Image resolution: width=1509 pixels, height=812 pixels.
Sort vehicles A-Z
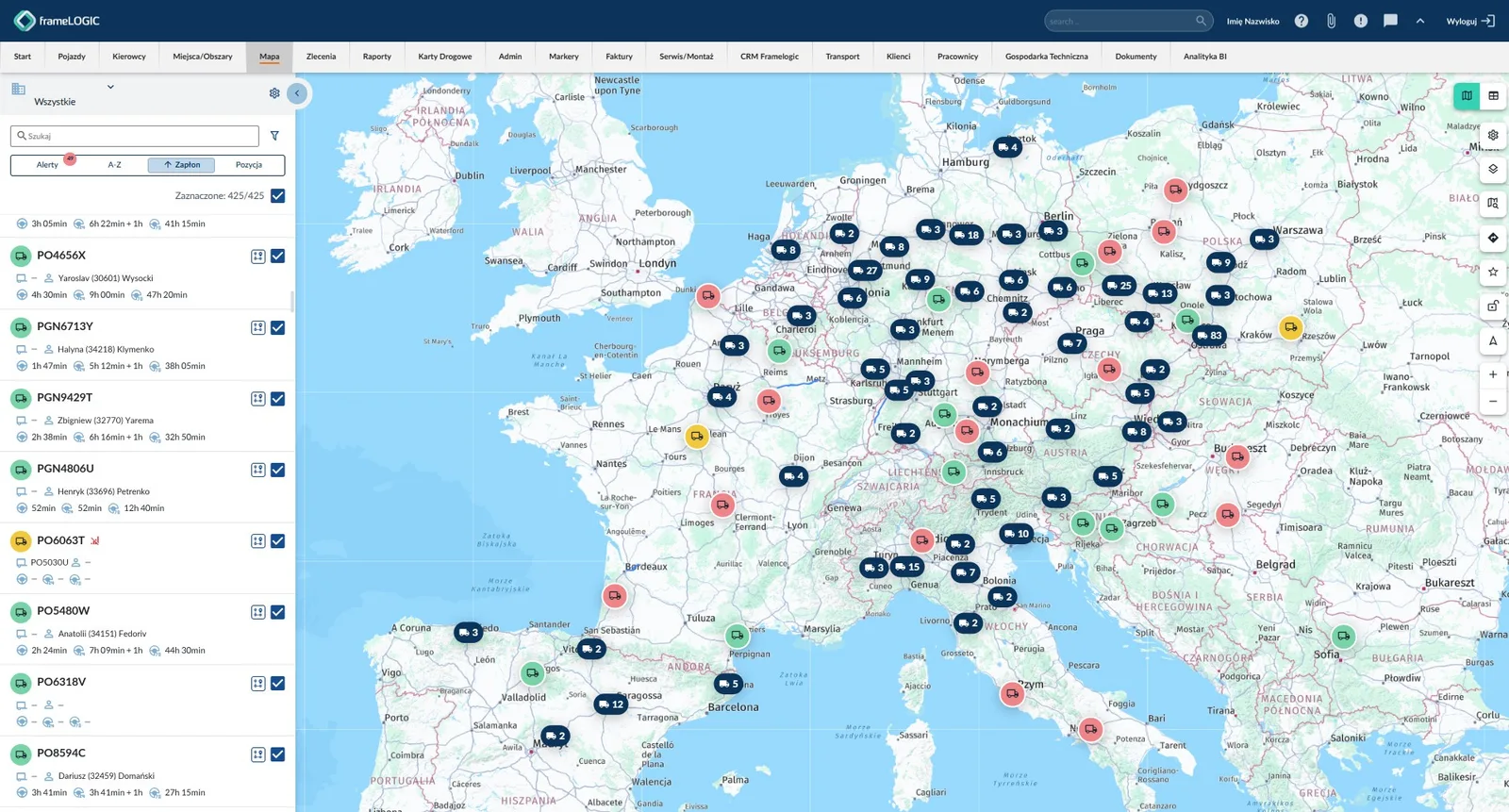click(x=114, y=165)
